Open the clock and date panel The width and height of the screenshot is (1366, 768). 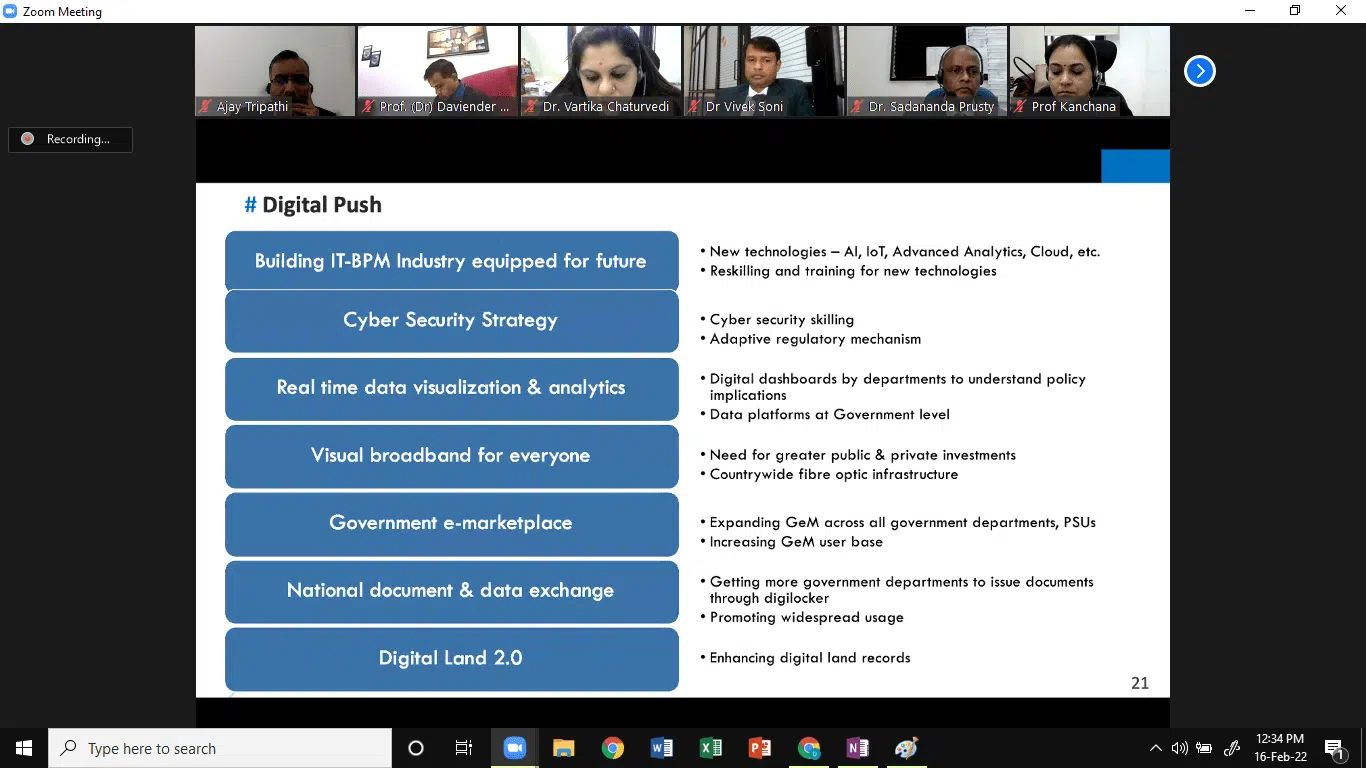(1280, 748)
